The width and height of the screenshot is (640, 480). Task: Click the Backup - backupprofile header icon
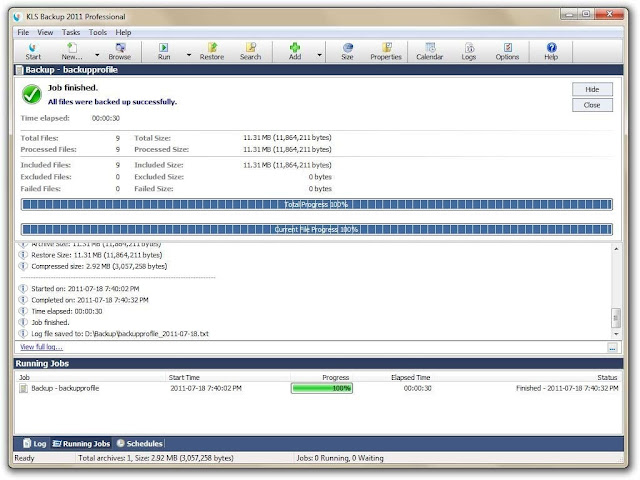(19, 70)
